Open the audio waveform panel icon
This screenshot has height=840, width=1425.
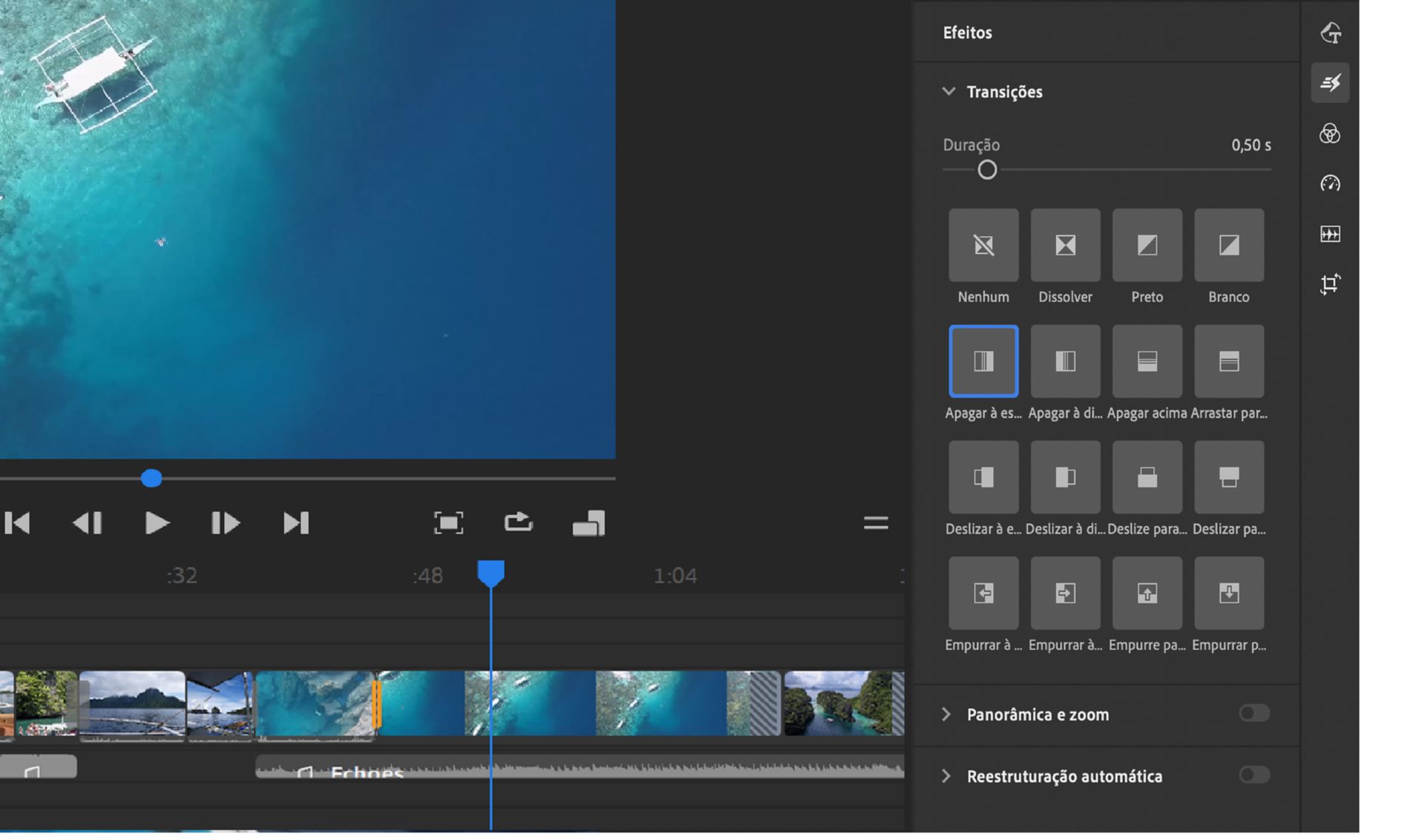[1329, 234]
